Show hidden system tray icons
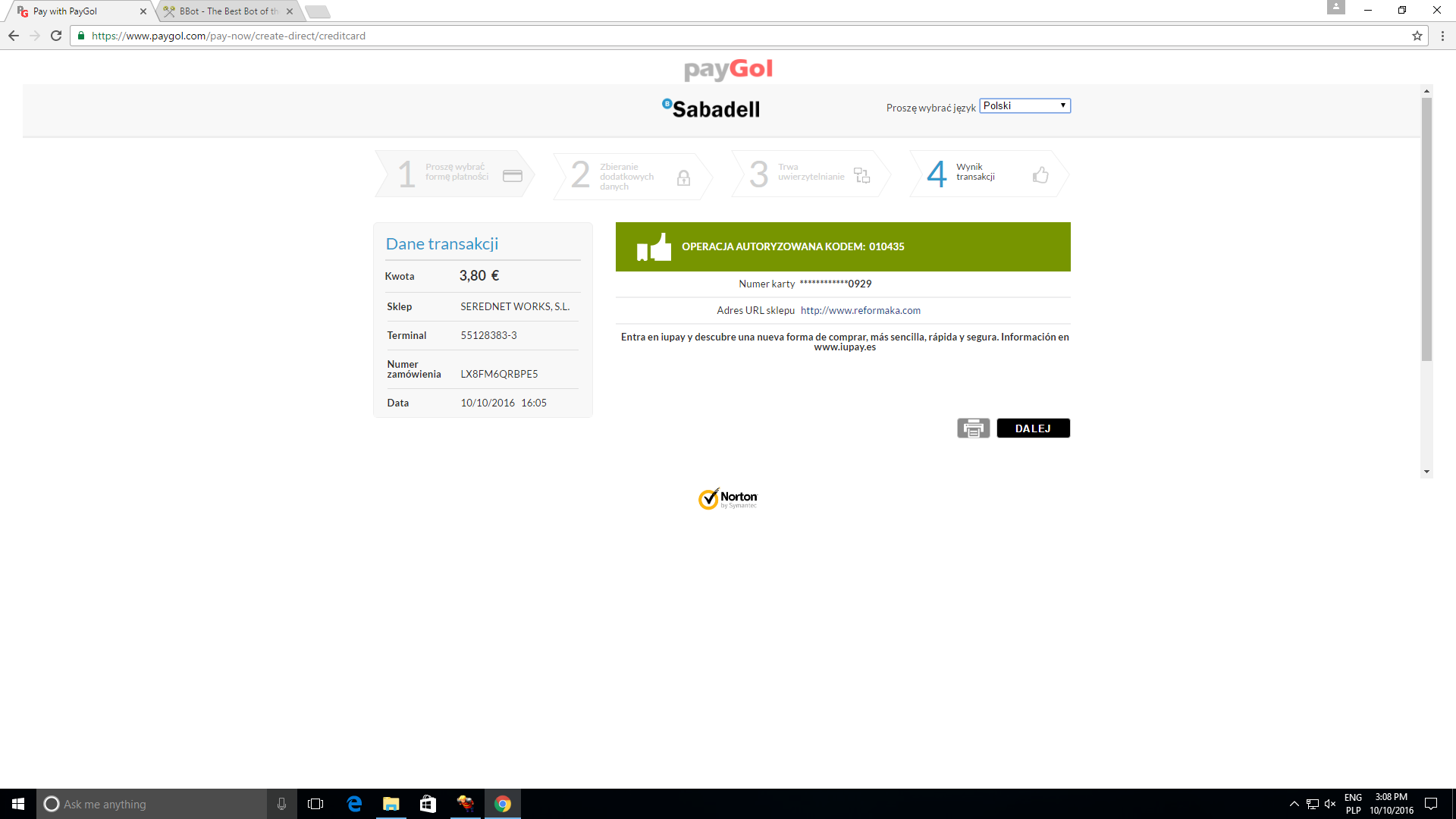The width and height of the screenshot is (1456, 819). (1294, 804)
